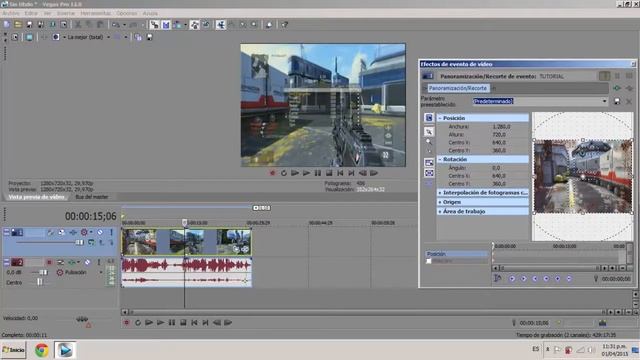This screenshot has height=360, width=640.
Task: Open the Pulsación automation mode dropdown on track 2
Action: click(x=101, y=272)
